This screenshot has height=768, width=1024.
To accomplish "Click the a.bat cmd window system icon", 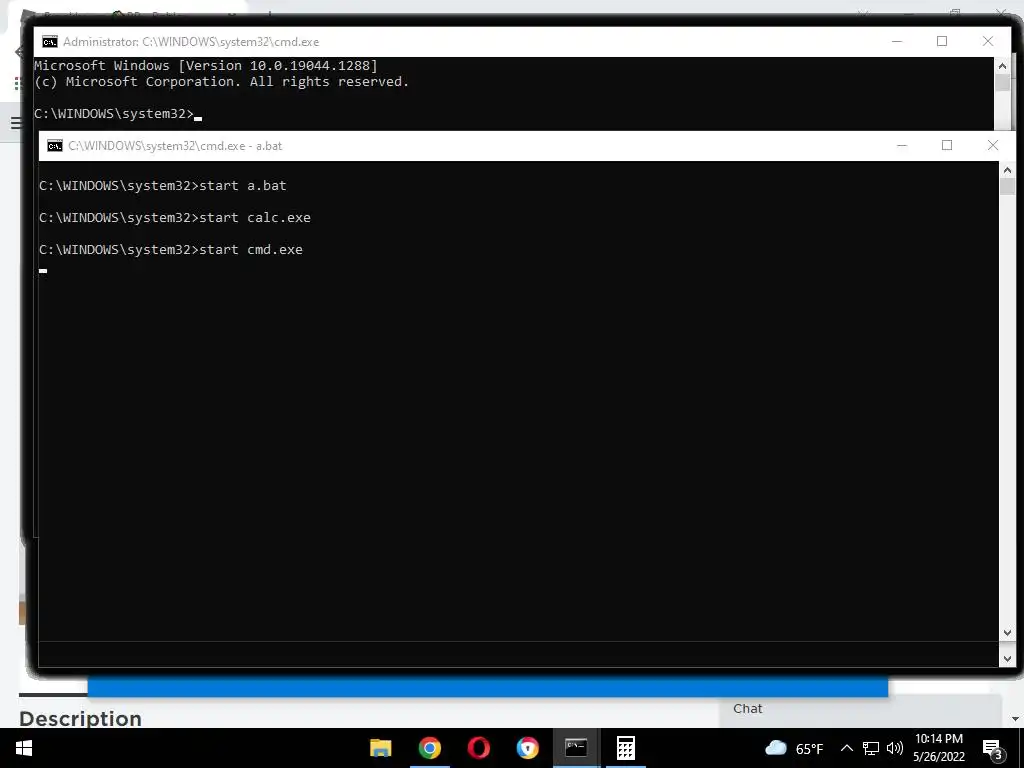I will [55, 146].
